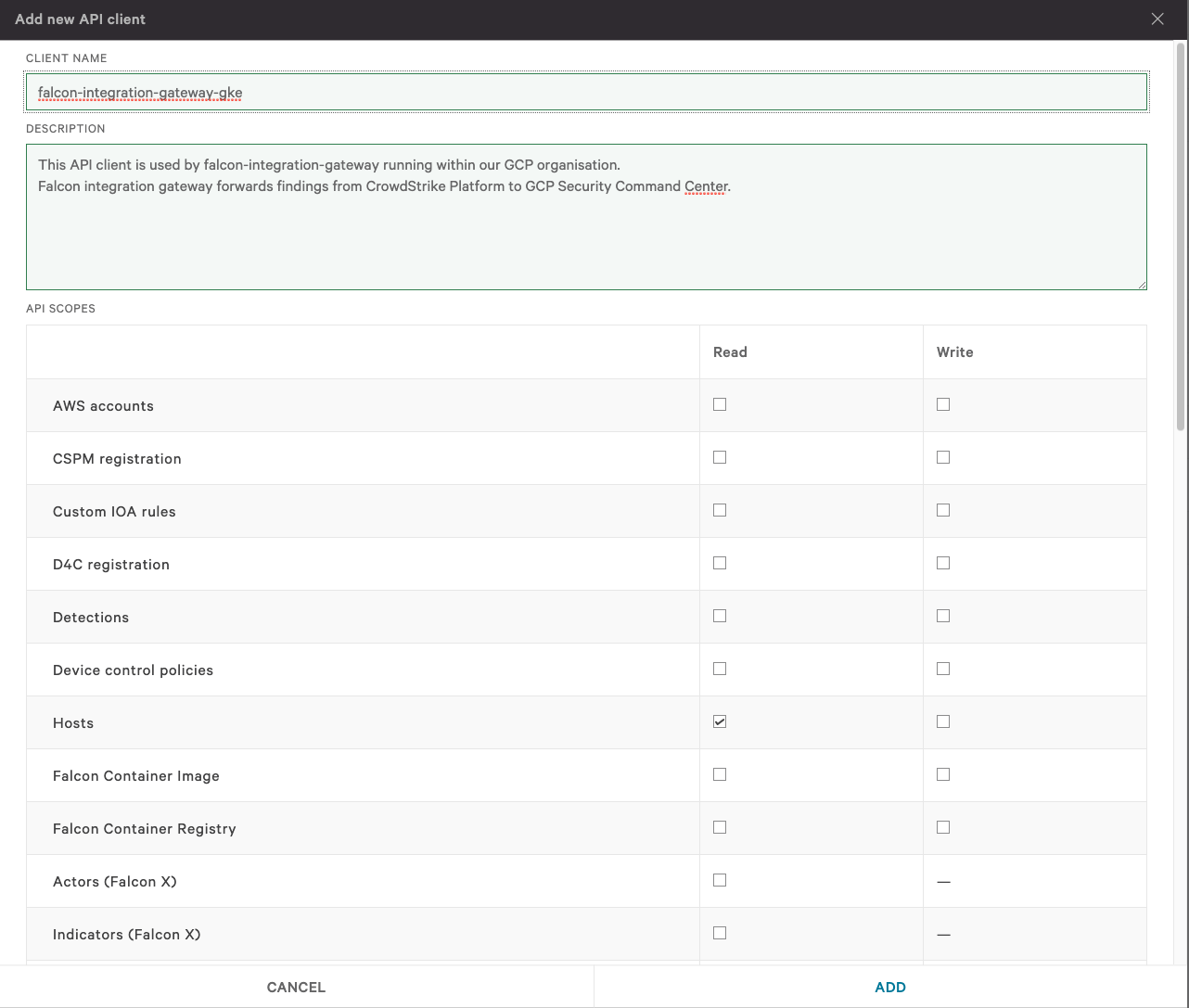Tick Read for Custom IOA rules

tap(720, 510)
